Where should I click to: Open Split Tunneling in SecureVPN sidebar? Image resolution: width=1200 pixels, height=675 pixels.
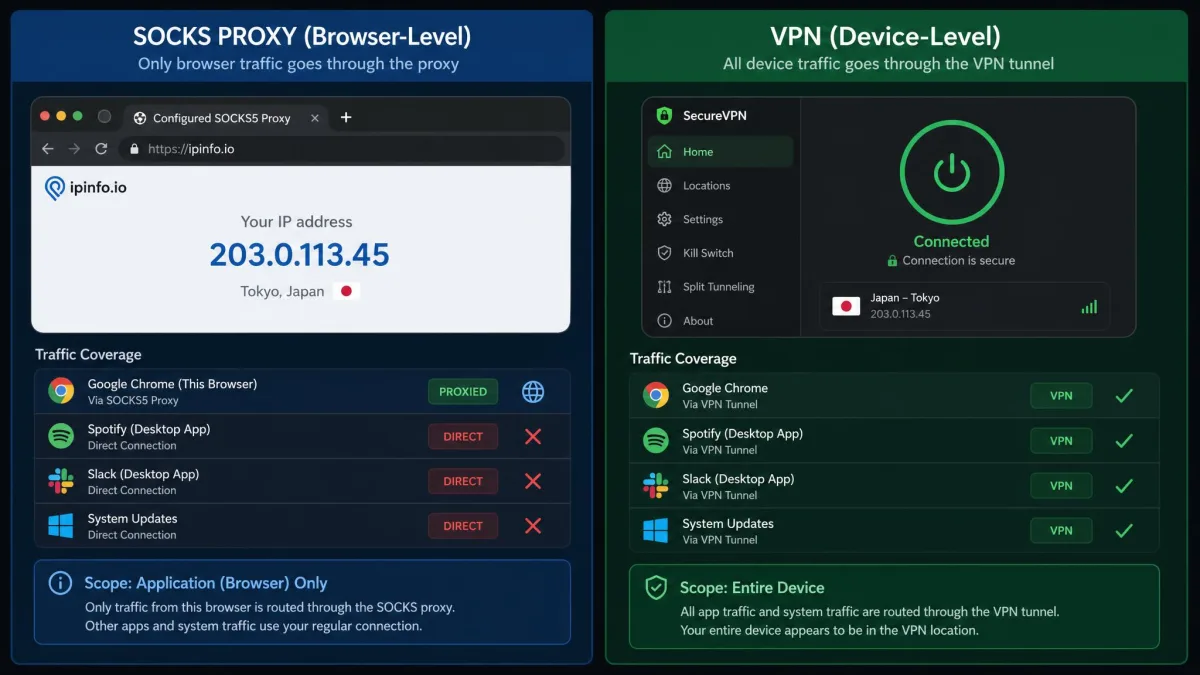(x=720, y=287)
